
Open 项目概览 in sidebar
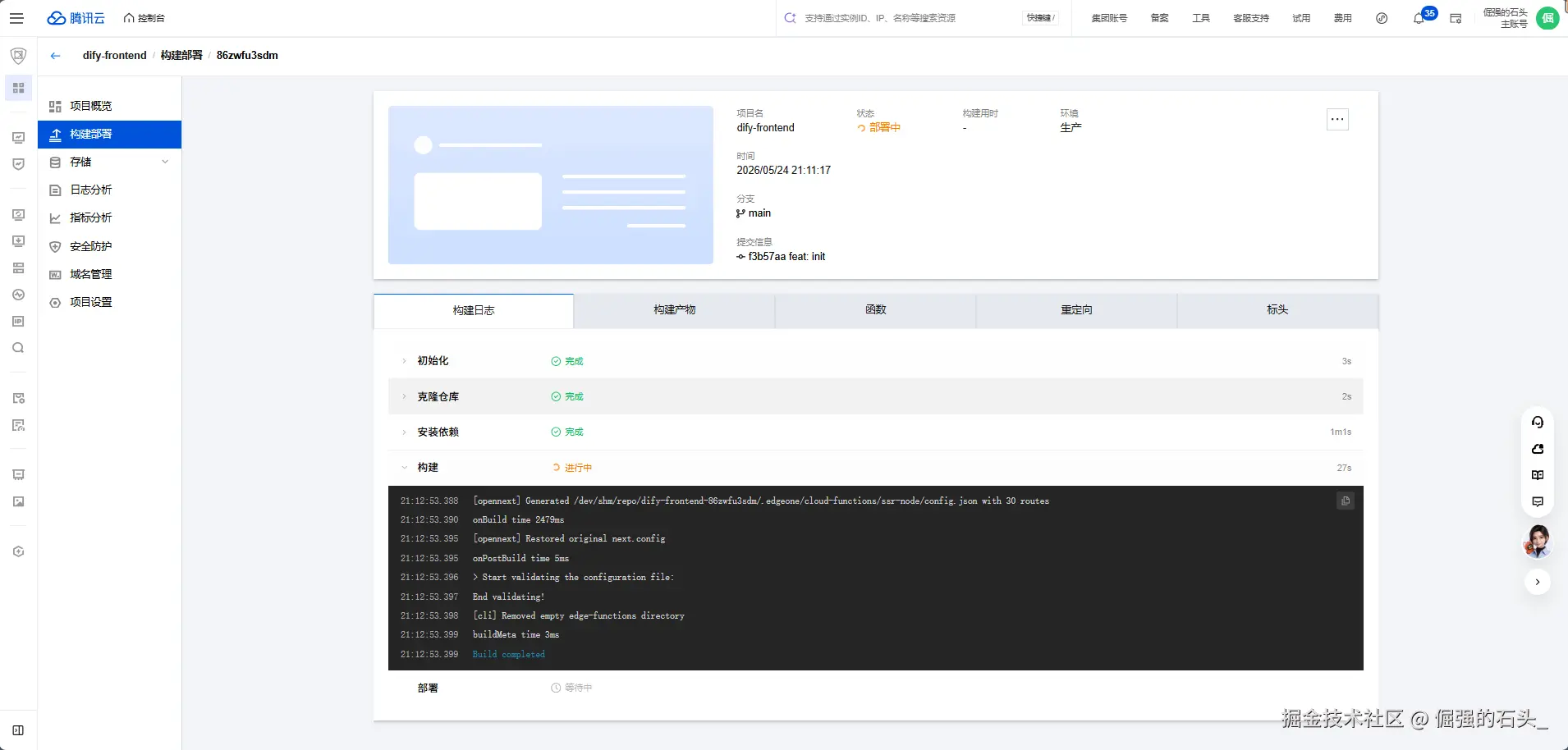(109, 106)
